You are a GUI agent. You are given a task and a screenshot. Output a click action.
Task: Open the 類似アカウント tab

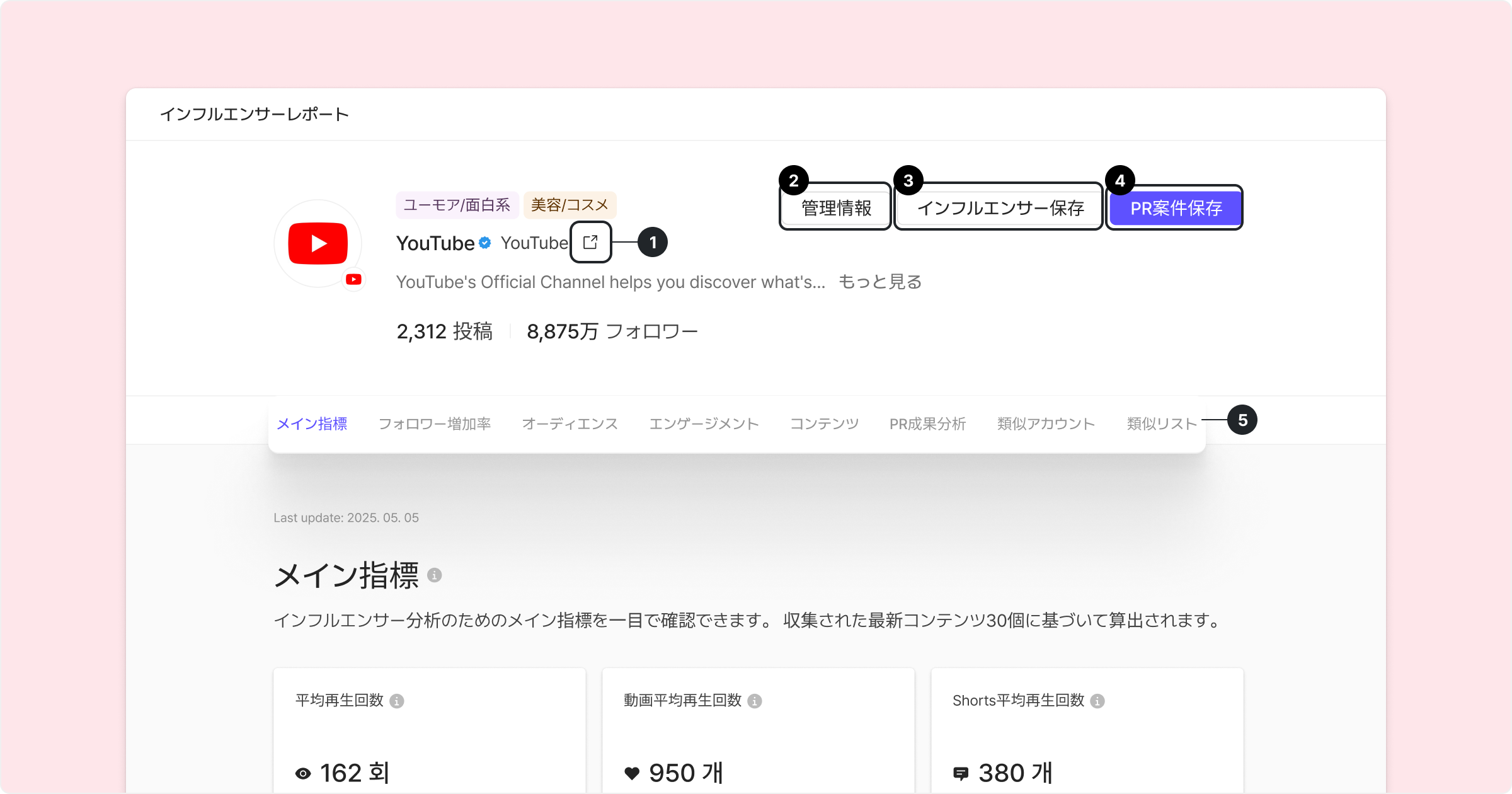[x=1046, y=423]
